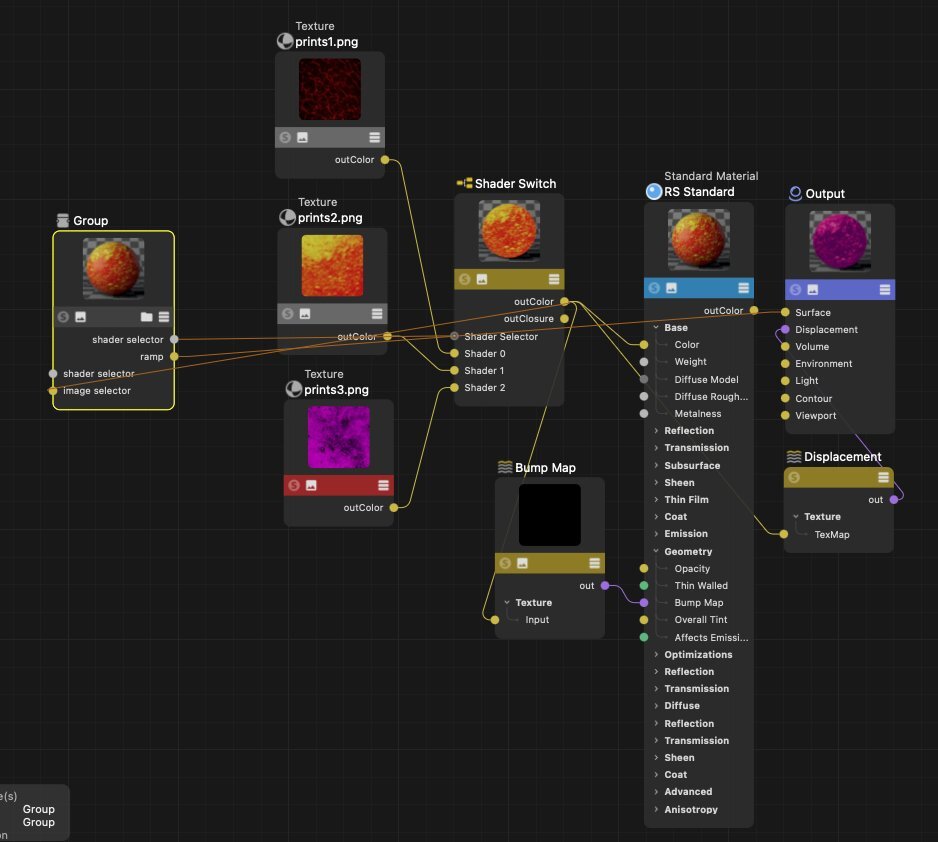
Task: Click the image preview icon on RS Standard node
Action: click(671, 288)
